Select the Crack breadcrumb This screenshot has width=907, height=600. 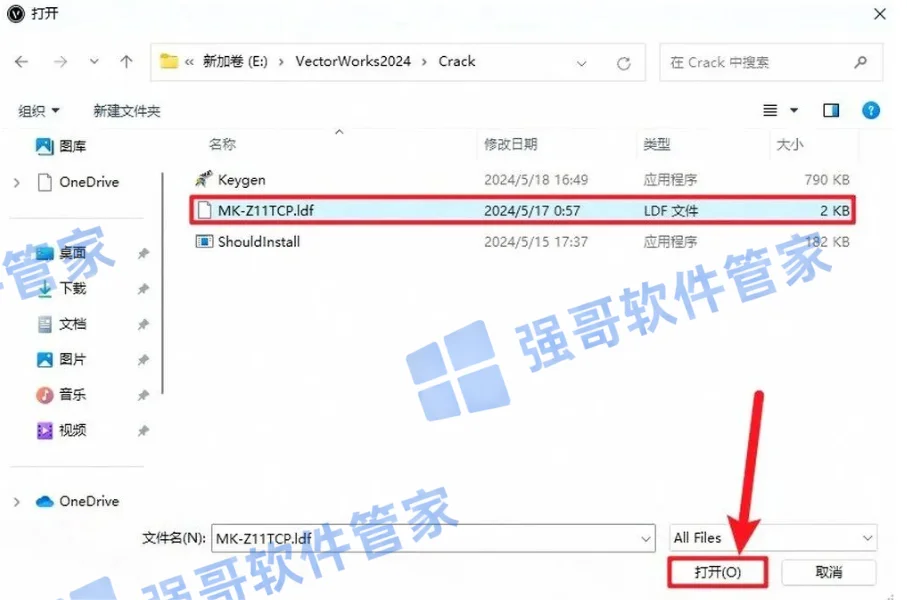(x=456, y=61)
